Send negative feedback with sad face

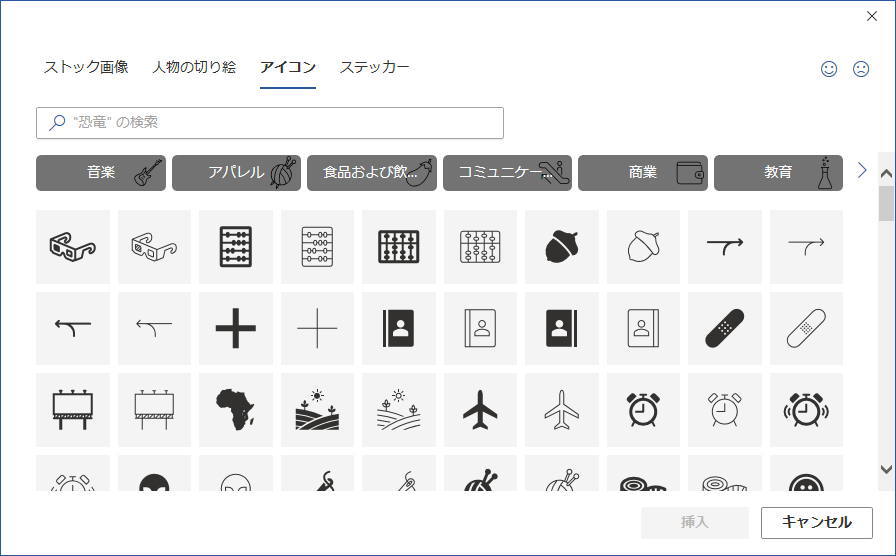(861, 69)
